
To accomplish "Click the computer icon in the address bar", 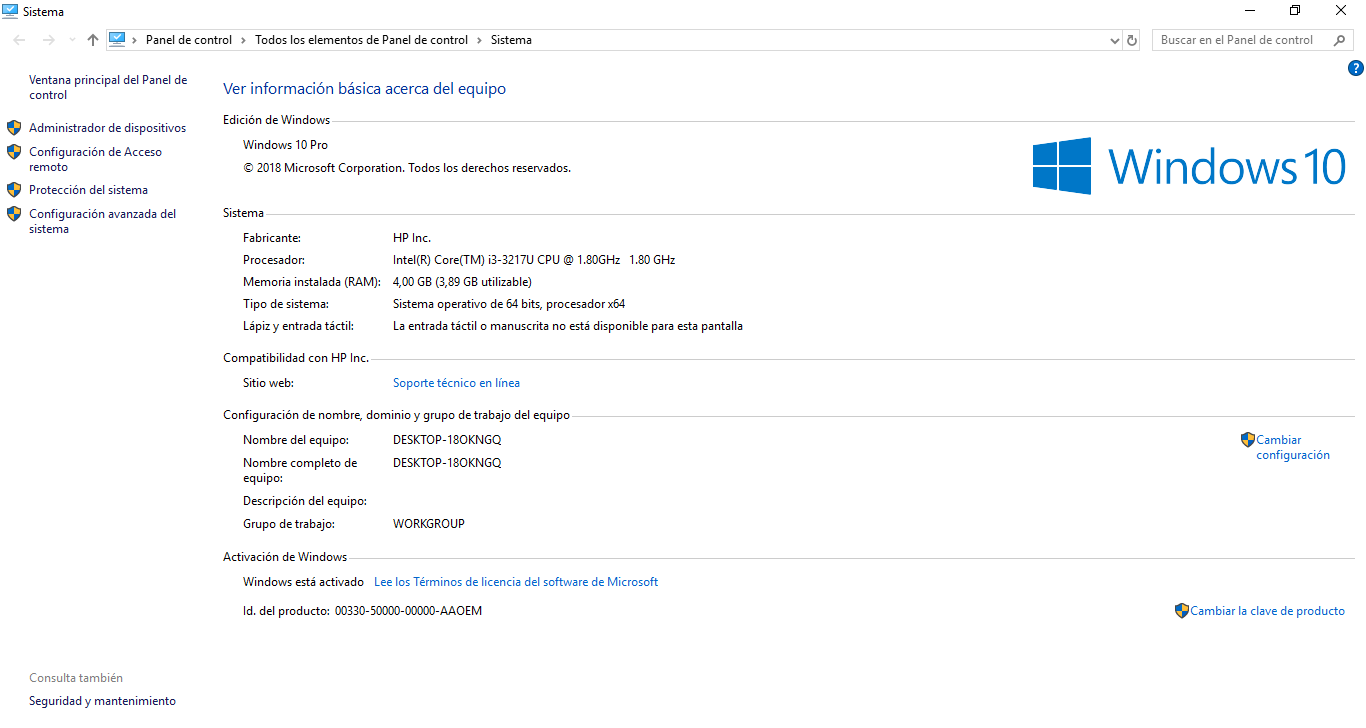I will pyautogui.click(x=118, y=40).
